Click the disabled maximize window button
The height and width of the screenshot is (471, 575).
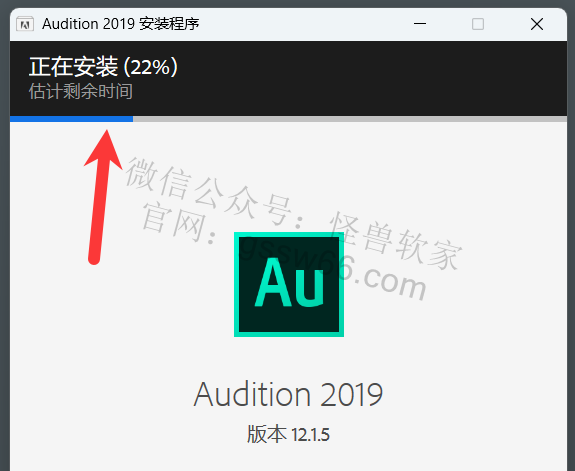coord(477,24)
